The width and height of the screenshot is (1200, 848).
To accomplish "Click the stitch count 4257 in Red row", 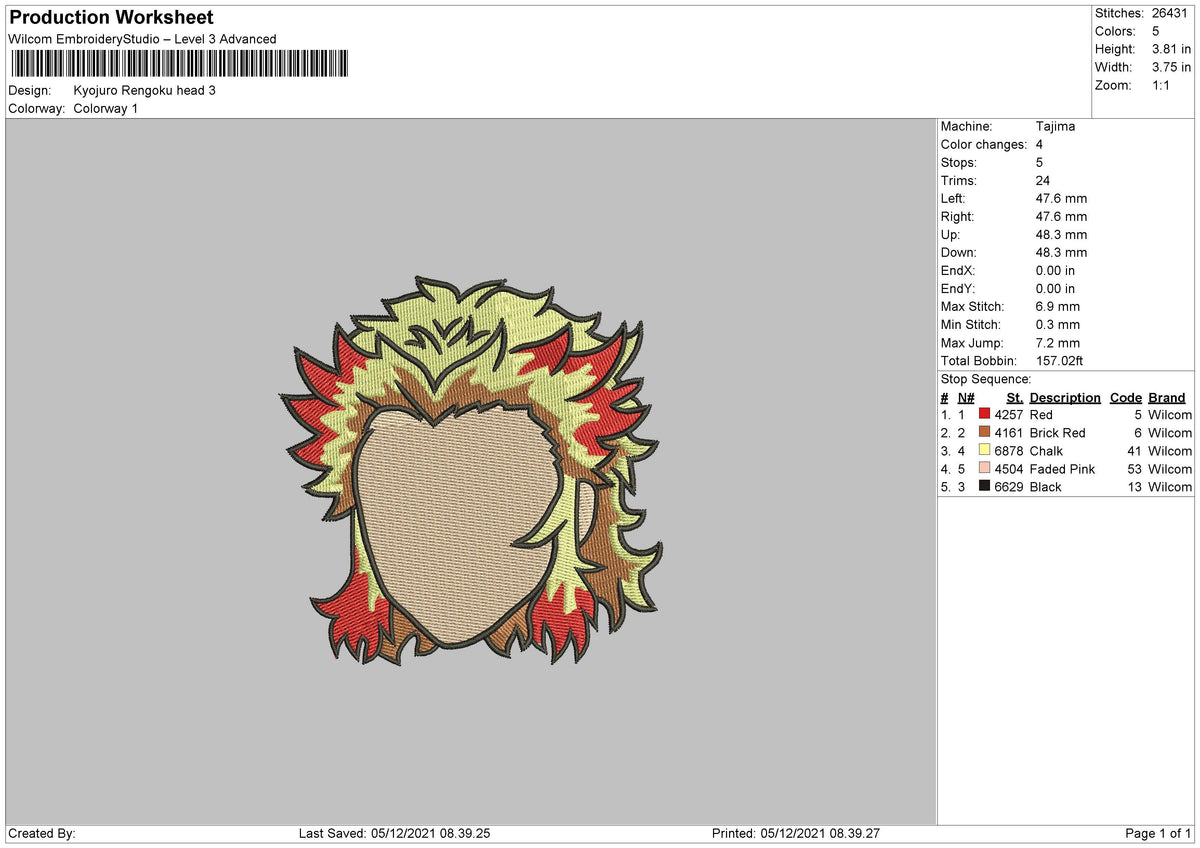I will point(1009,414).
